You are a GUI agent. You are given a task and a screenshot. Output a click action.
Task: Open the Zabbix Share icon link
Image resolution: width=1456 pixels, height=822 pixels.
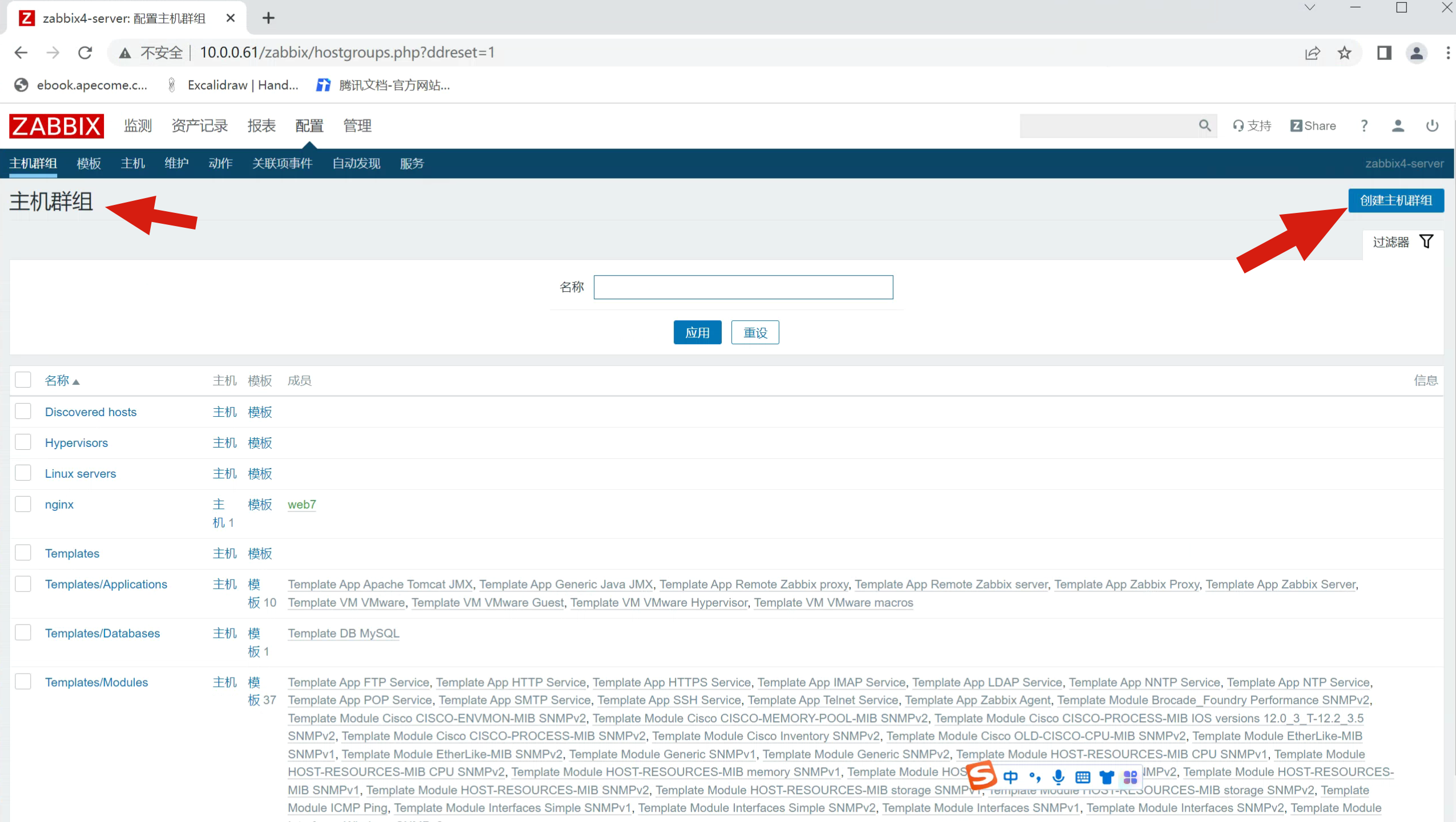point(1313,126)
